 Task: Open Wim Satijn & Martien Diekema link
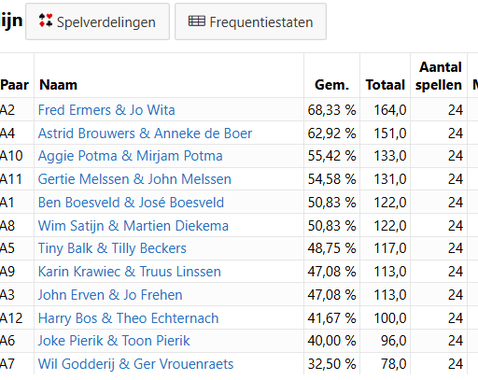pos(133,226)
